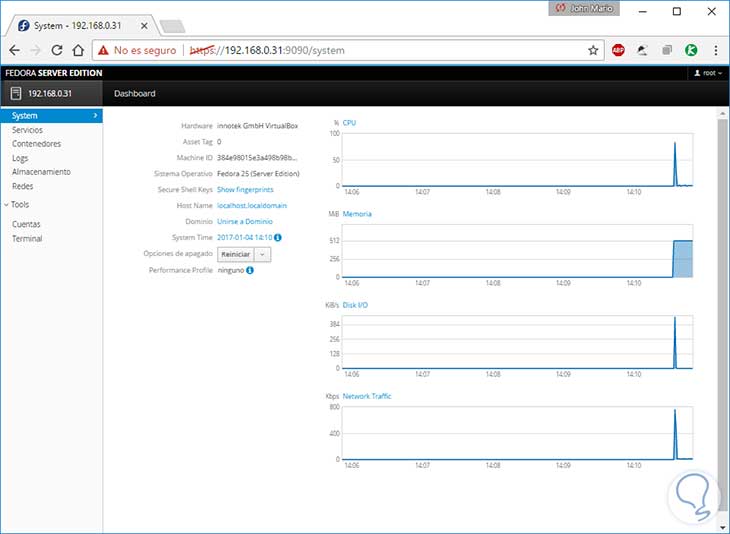This screenshot has width=730, height=534.
Task: Click the address bar URL field
Action: [348, 50]
